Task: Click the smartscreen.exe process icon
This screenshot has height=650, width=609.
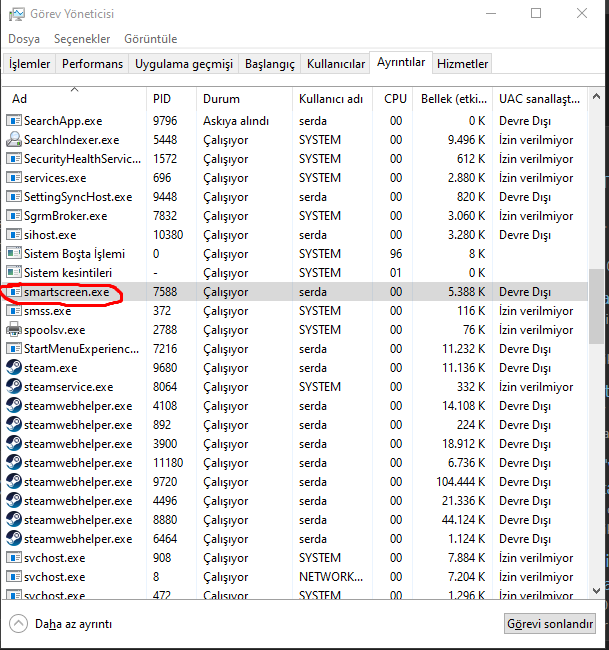Action: click(14, 292)
